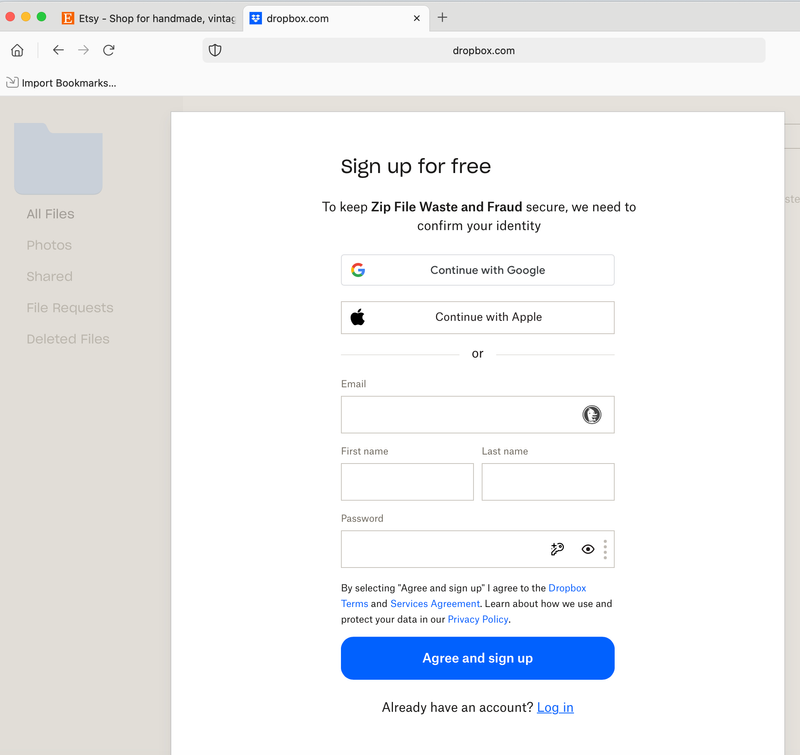Open the Privacy Policy link
Image resolution: width=800 pixels, height=755 pixels.
point(478,619)
